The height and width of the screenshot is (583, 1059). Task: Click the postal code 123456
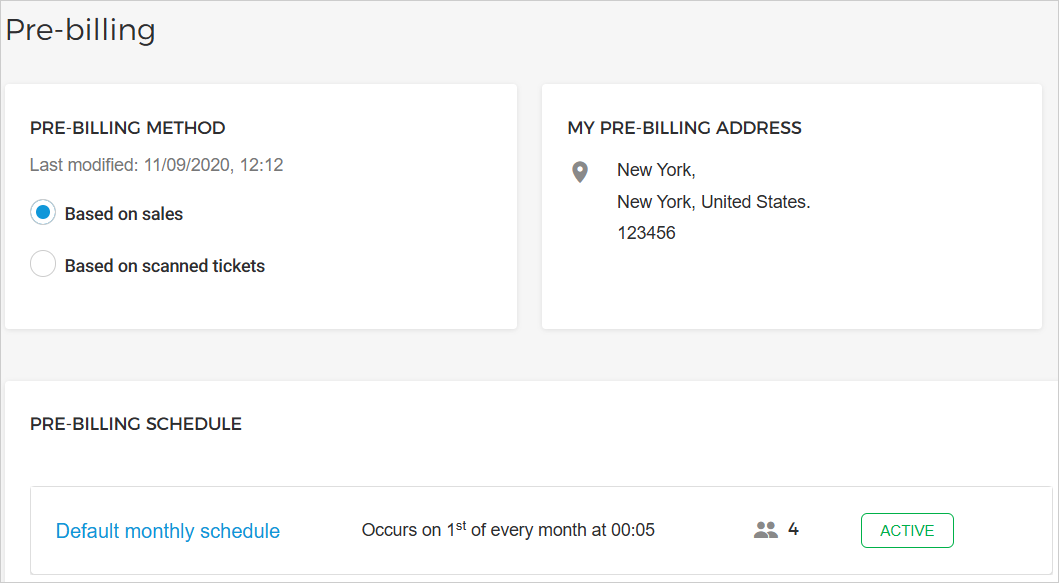coord(646,233)
